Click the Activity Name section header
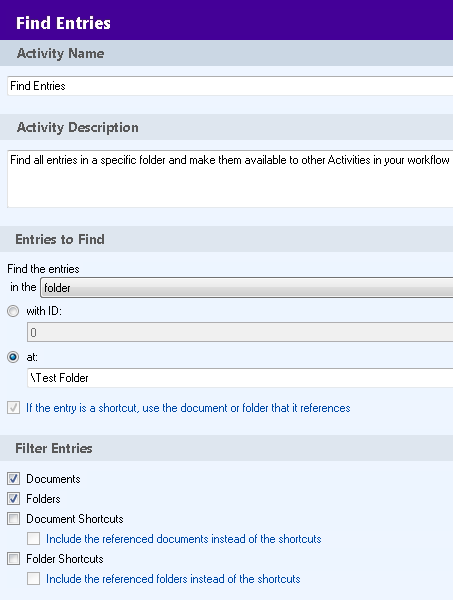 click(x=226, y=53)
